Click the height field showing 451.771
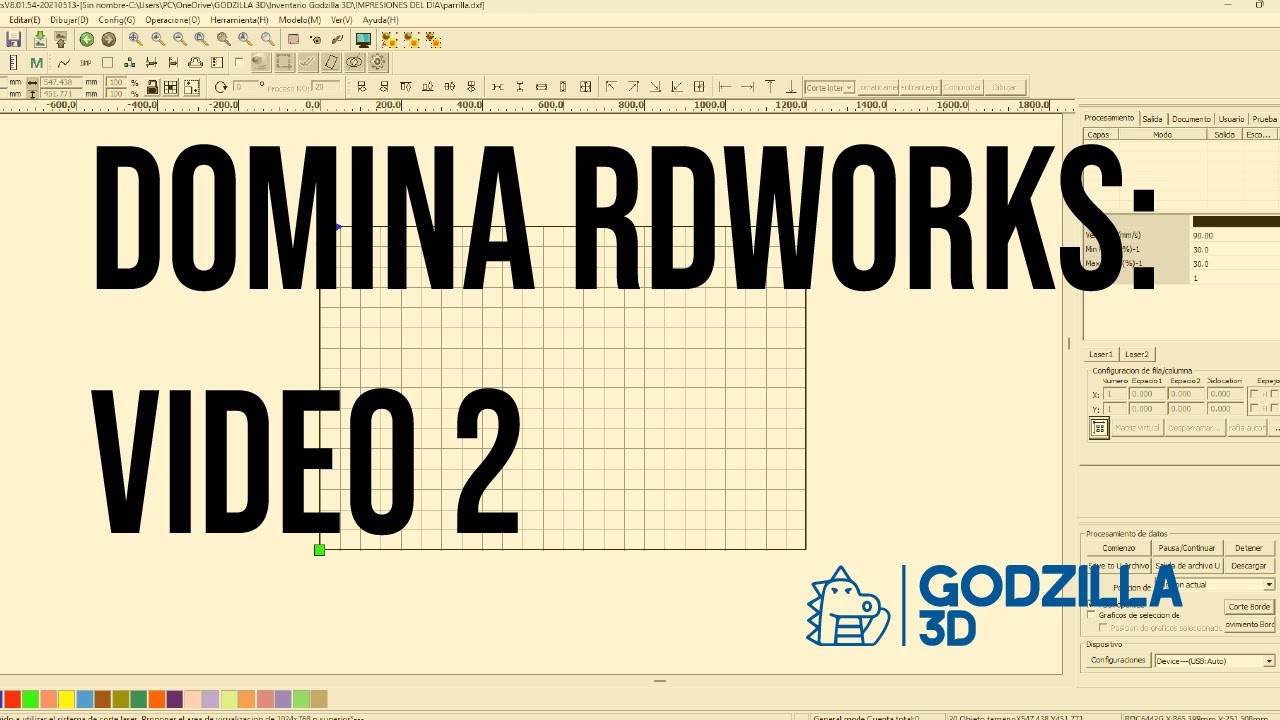Screen dimensions: 1280x720 (60, 93)
